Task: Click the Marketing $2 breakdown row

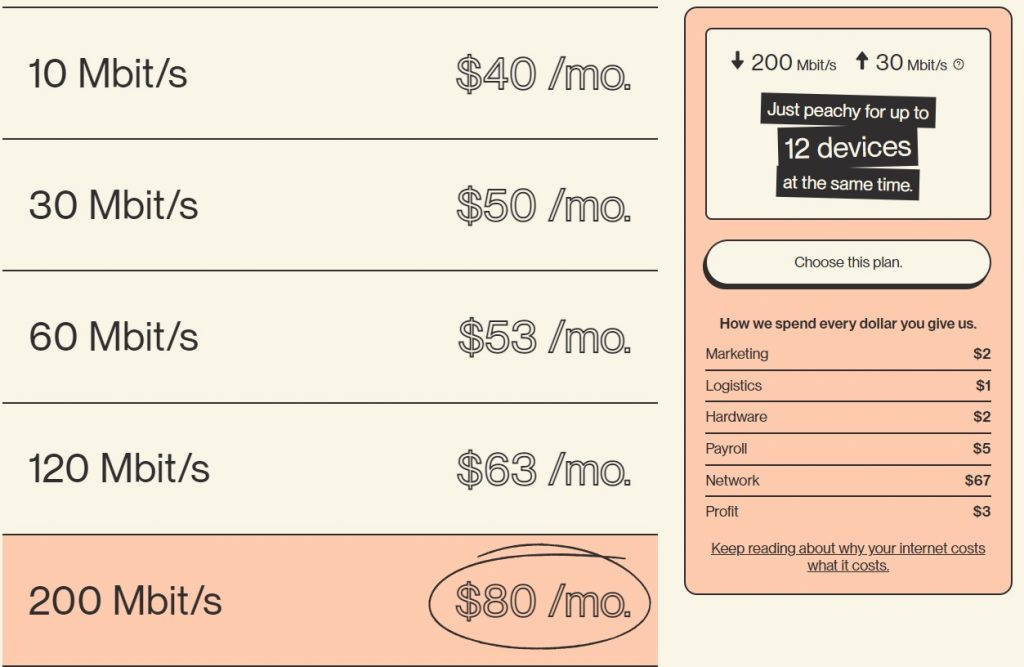Action: [x=848, y=354]
